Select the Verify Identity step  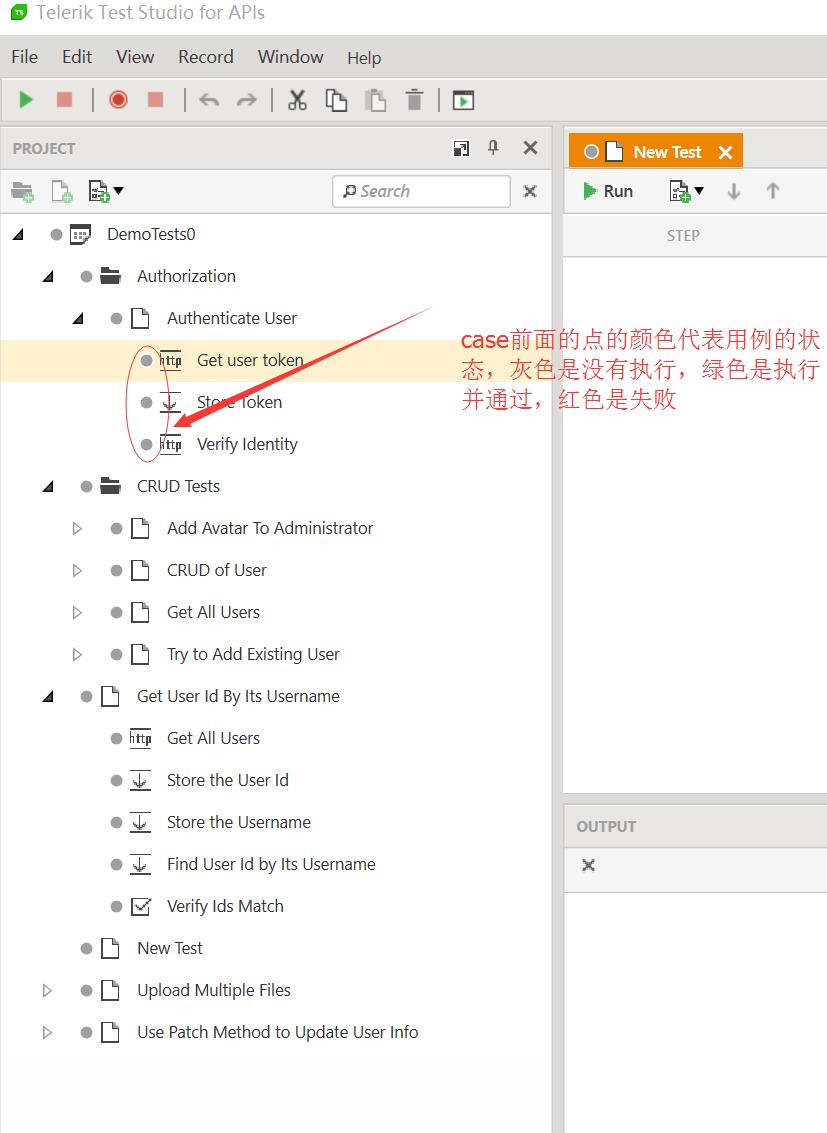coord(247,444)
